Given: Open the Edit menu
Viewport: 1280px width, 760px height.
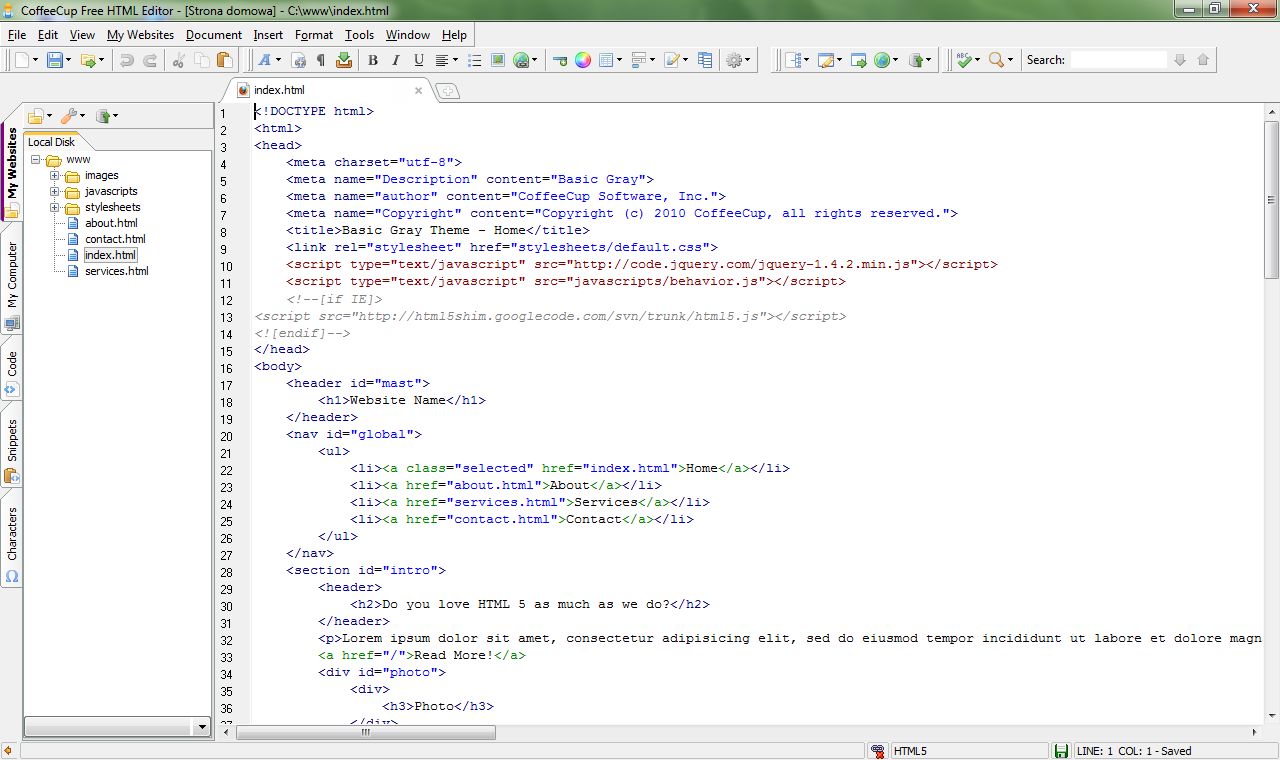Looking at the screenshot, I should tap(47, 34).
